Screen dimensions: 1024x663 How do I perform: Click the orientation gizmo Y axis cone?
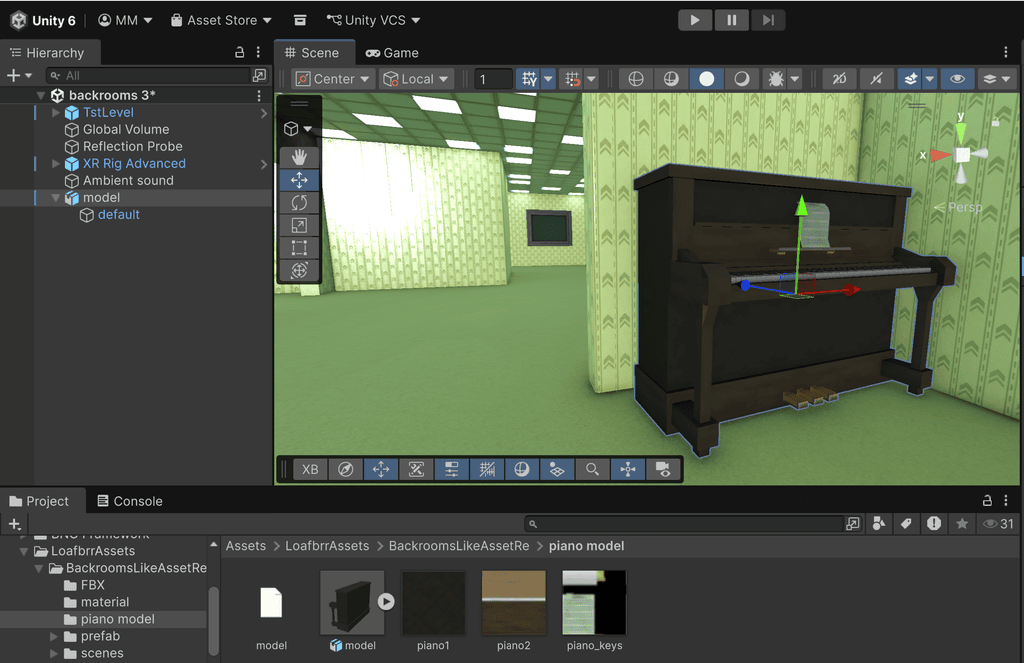click(x=961, y=131)
